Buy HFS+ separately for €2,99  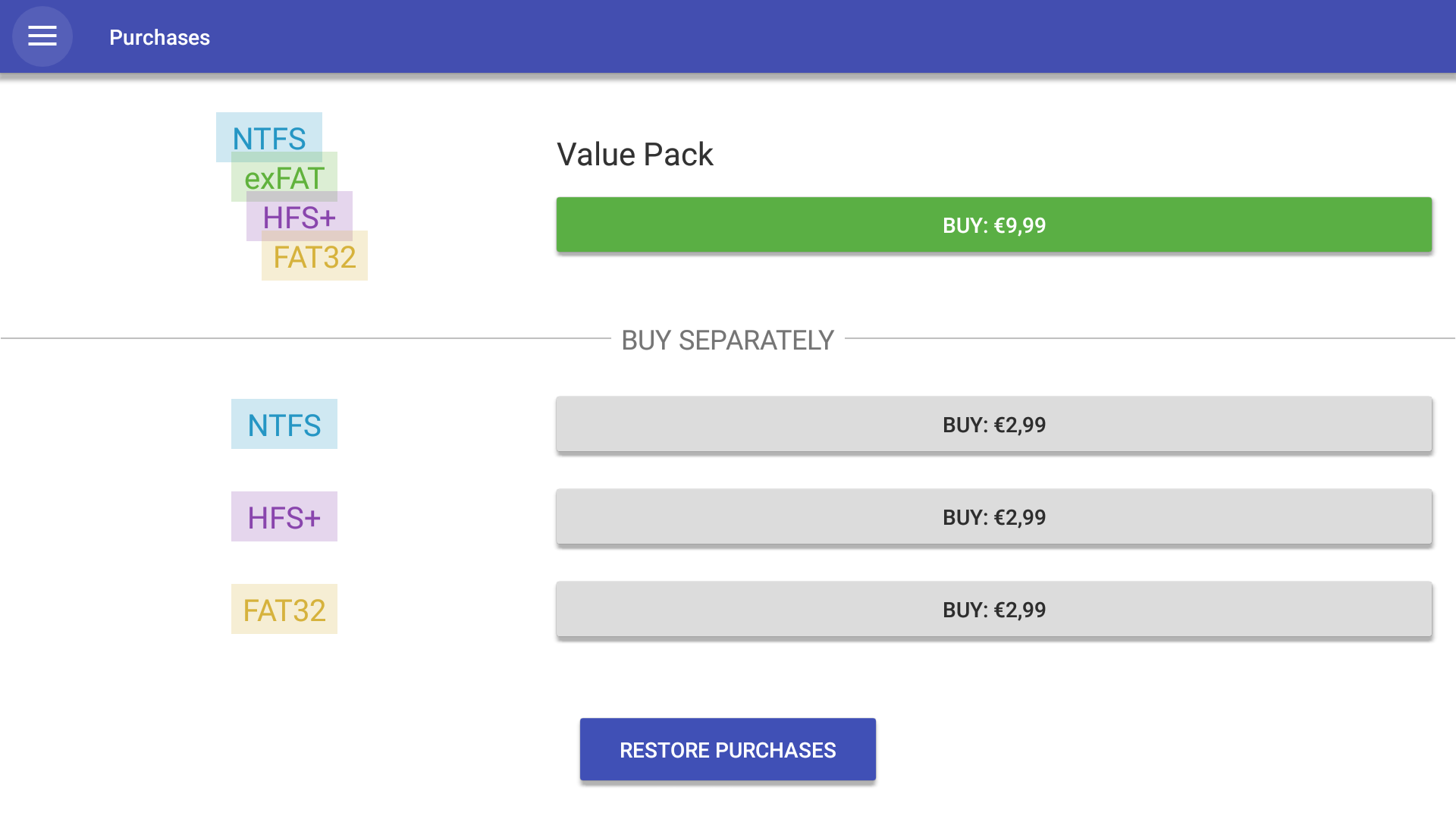pyautogui.click(x=993, y=517)
